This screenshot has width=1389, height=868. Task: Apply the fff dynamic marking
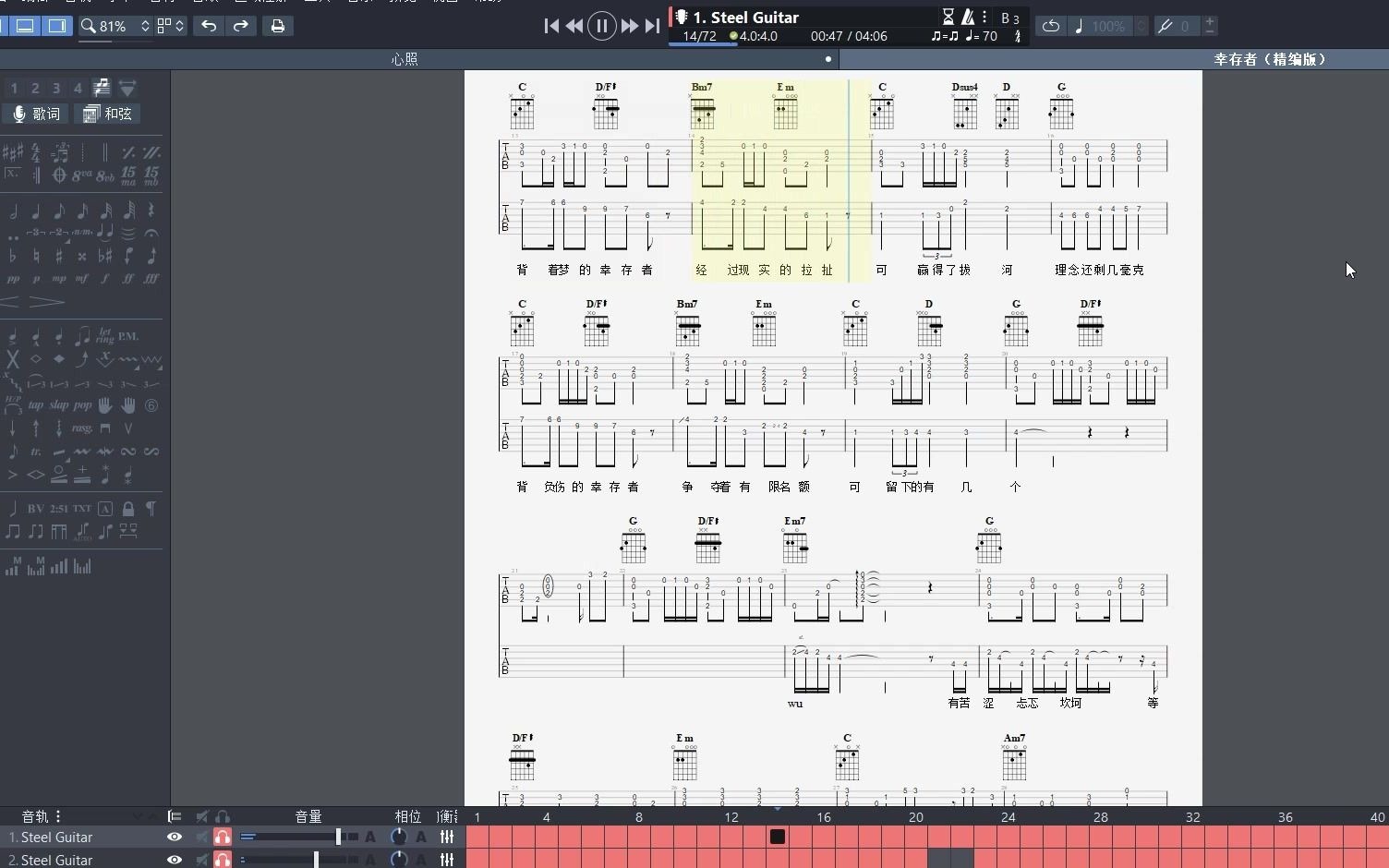tap(151, 278)
